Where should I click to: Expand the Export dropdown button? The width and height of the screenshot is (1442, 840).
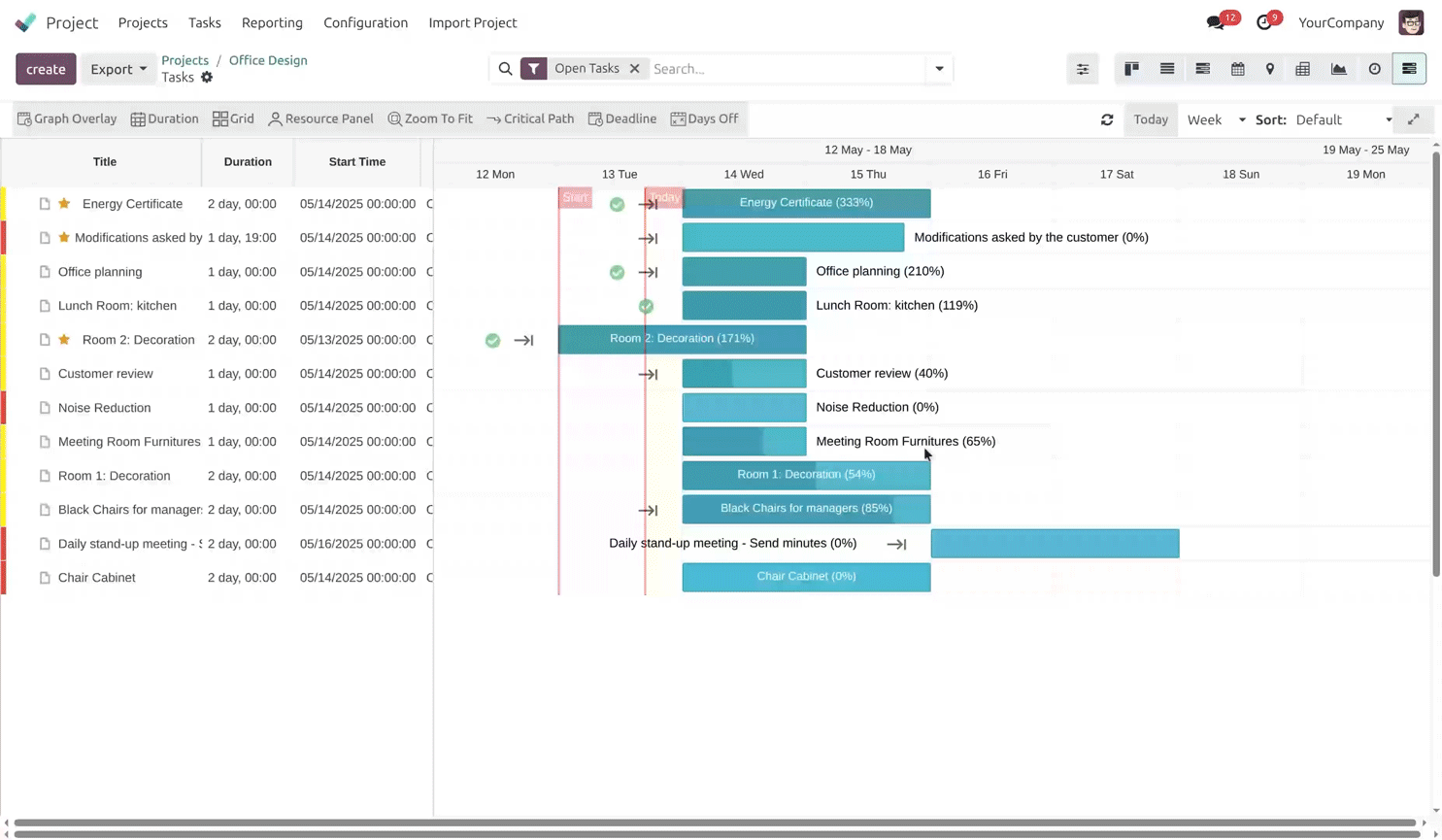click(118, 69)
